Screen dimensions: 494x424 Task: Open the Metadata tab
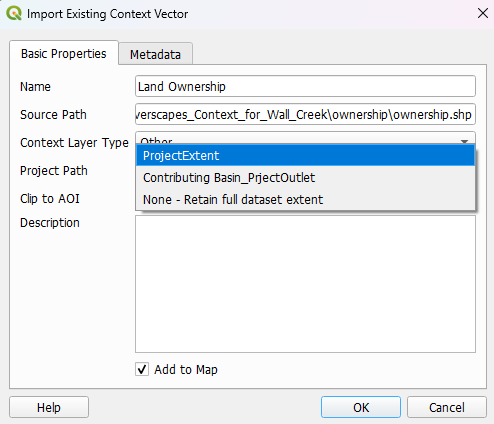coord(155,54)
